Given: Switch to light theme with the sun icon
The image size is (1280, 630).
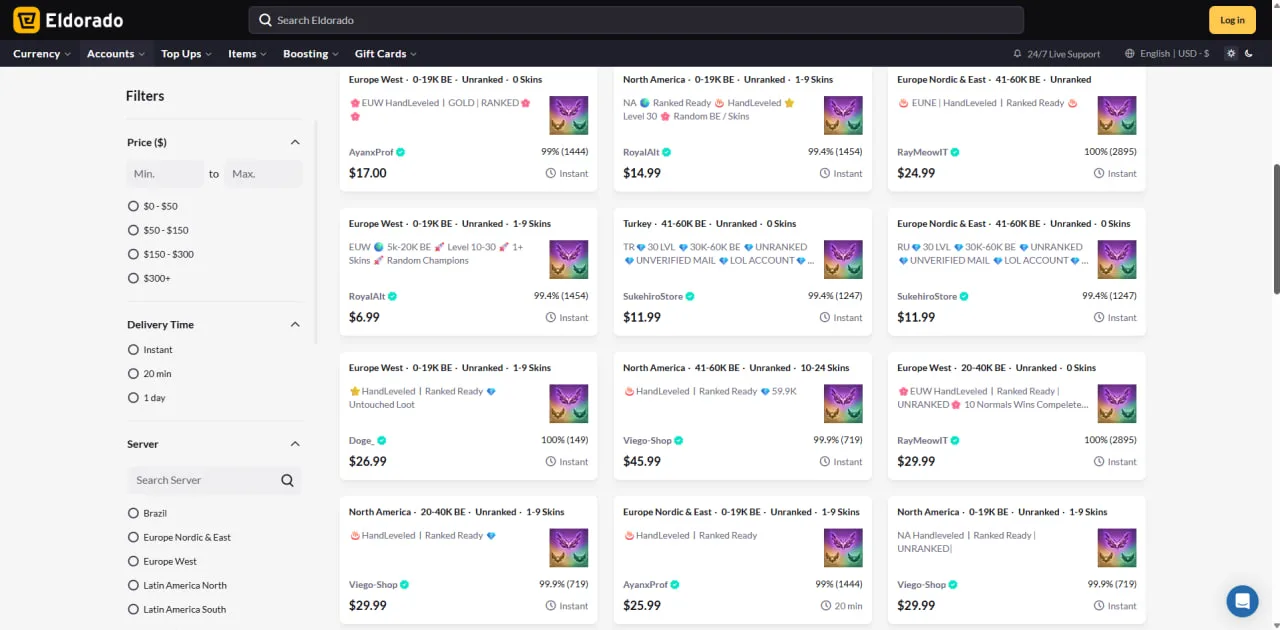Looking at the screenshot, I should coord(1231,54).
